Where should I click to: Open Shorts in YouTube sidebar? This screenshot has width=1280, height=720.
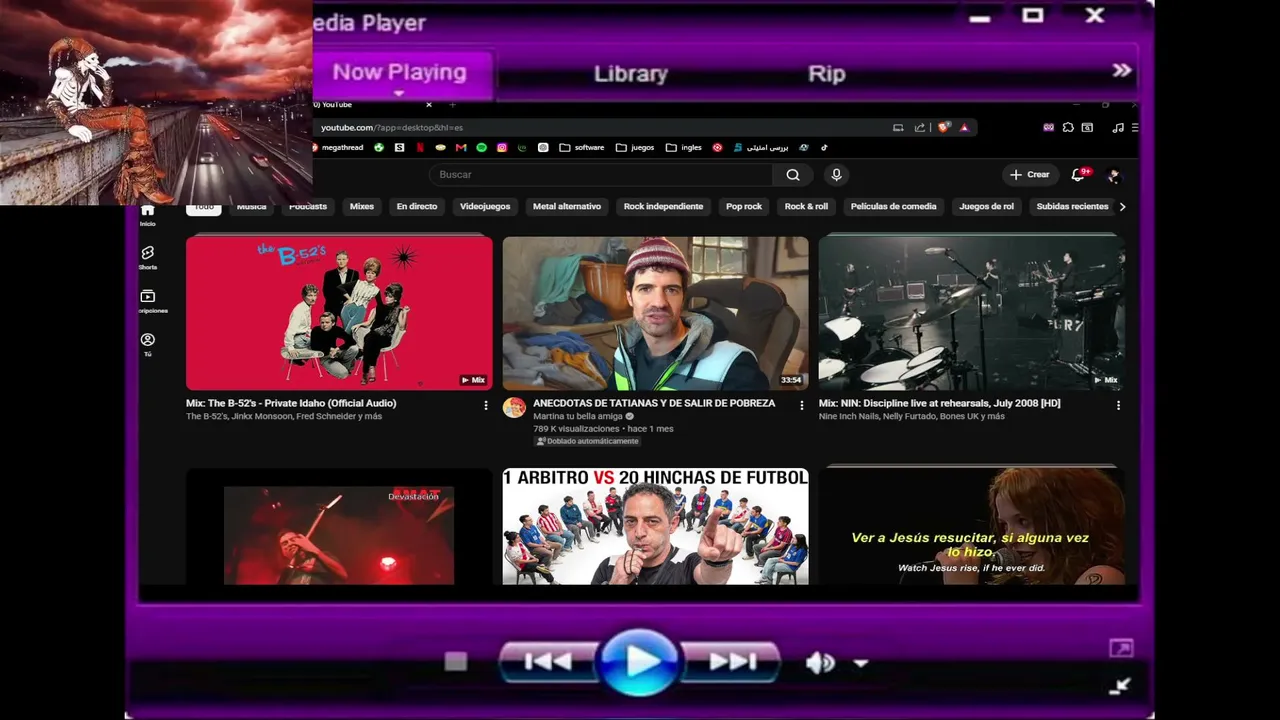148,258
